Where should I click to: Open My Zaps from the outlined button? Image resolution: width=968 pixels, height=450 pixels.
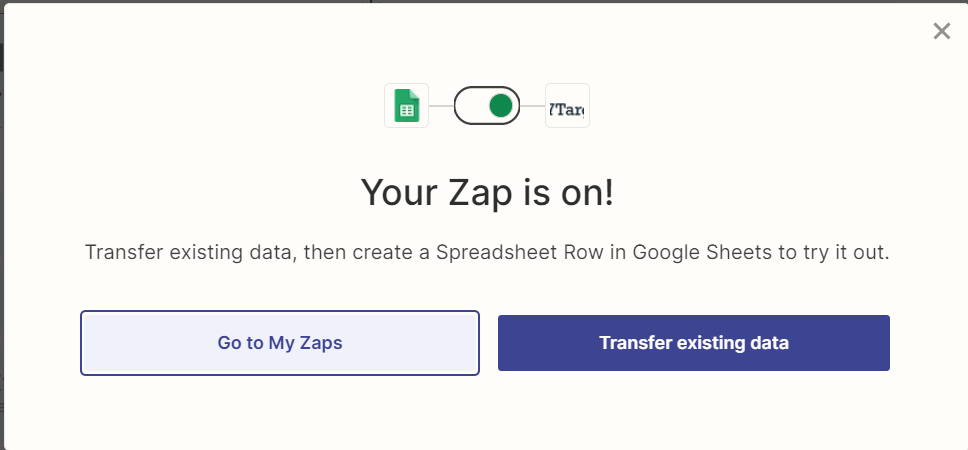click(280, 343)
